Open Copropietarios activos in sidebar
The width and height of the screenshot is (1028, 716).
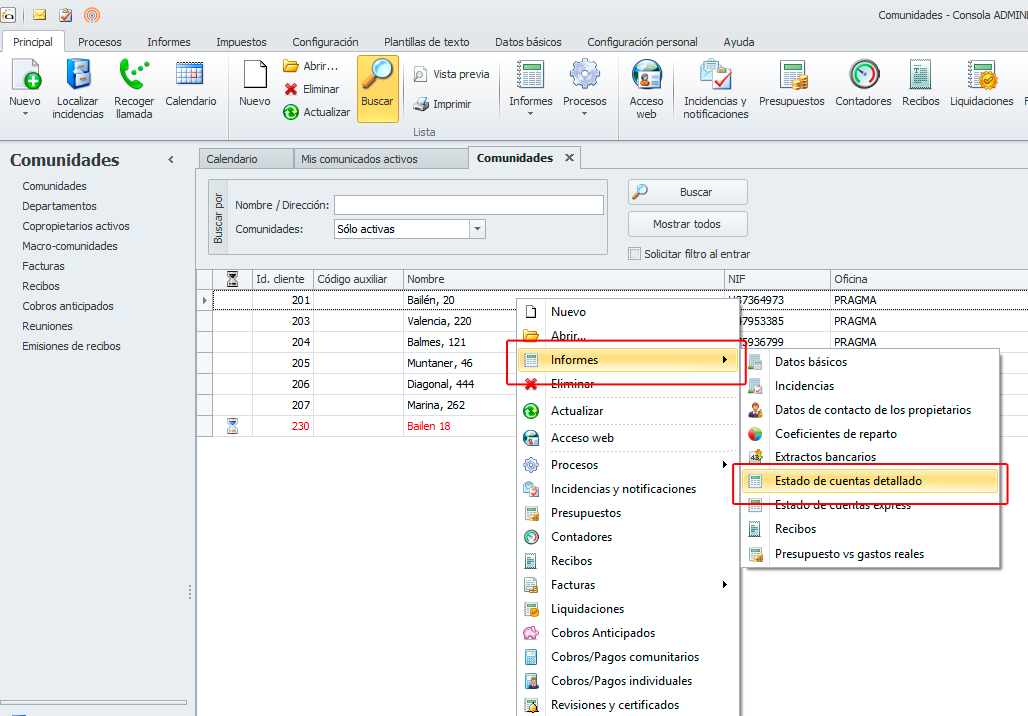(x=76, y=226)
